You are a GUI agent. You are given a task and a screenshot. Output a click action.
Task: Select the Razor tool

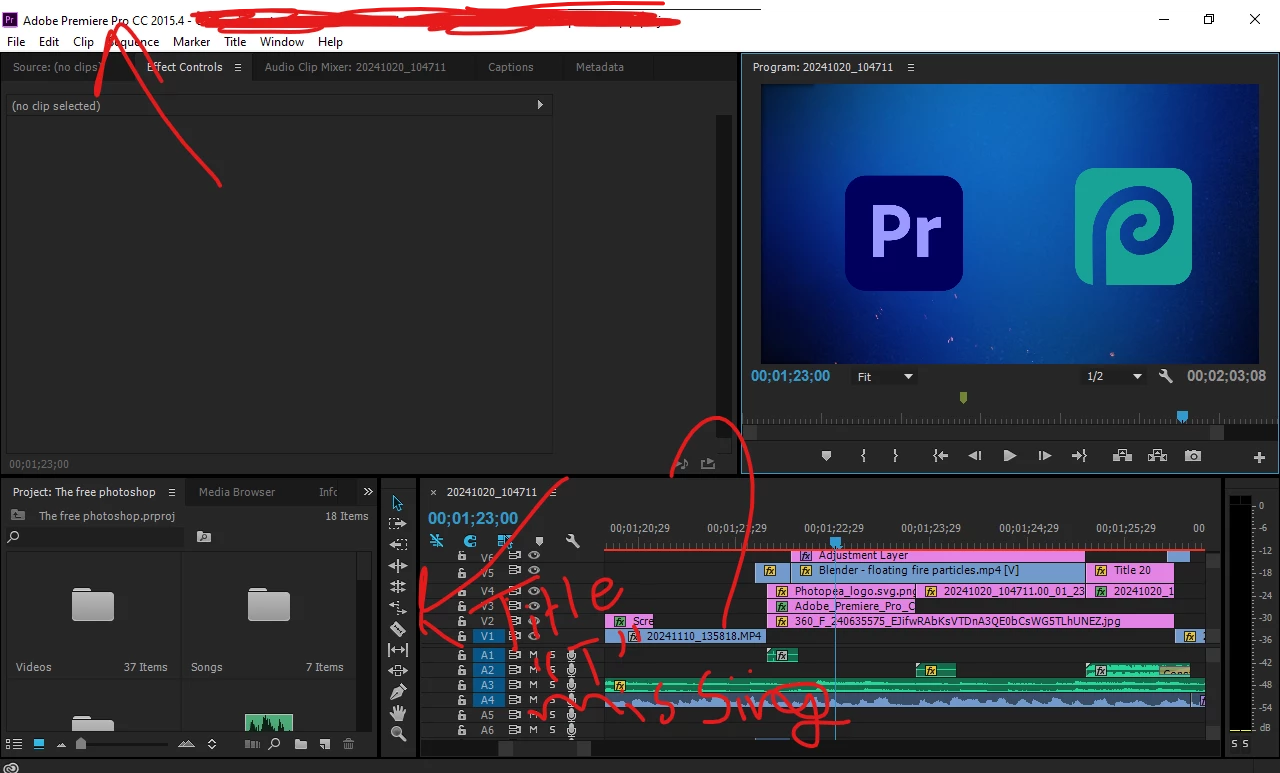point(398,629)
